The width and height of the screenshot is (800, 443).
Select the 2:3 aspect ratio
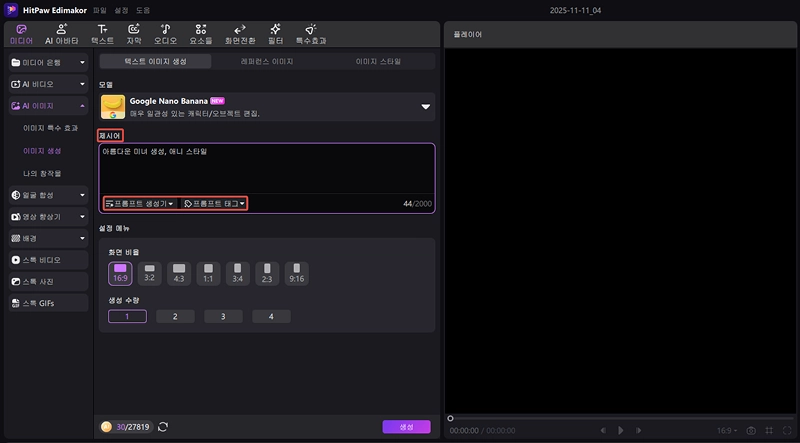pos(267,274)
